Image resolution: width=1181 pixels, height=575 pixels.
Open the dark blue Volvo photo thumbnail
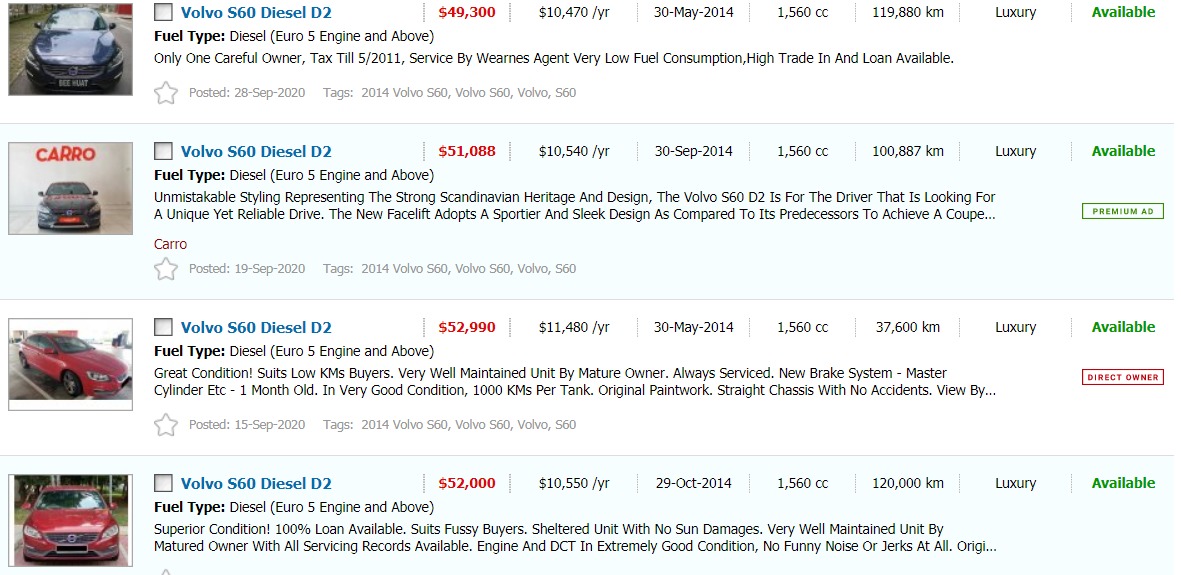tap(70, 49)
